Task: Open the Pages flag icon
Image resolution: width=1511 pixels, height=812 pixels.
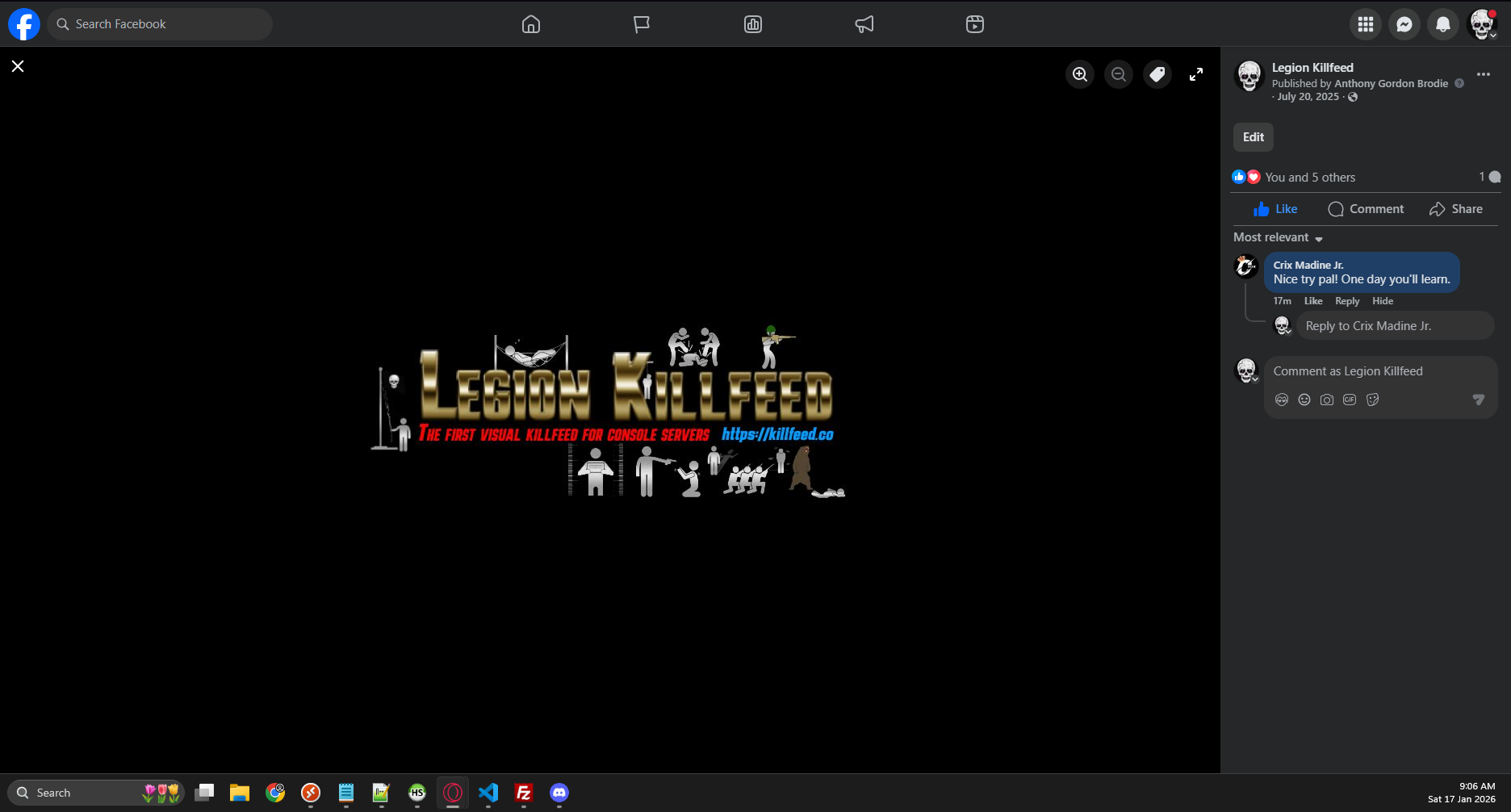Action: (642, 24)
